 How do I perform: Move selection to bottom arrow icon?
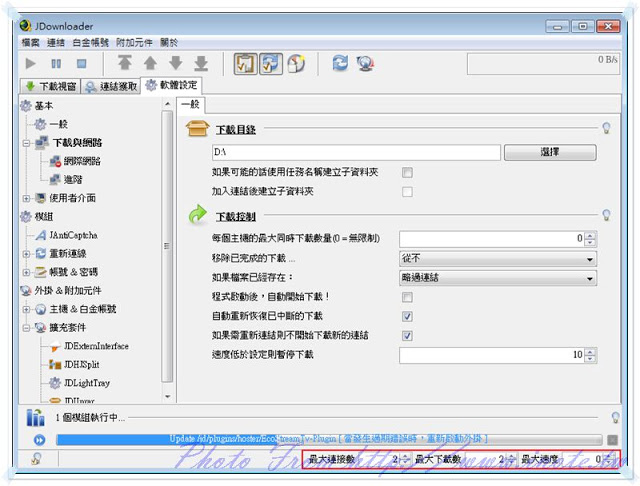coord(201,63)
